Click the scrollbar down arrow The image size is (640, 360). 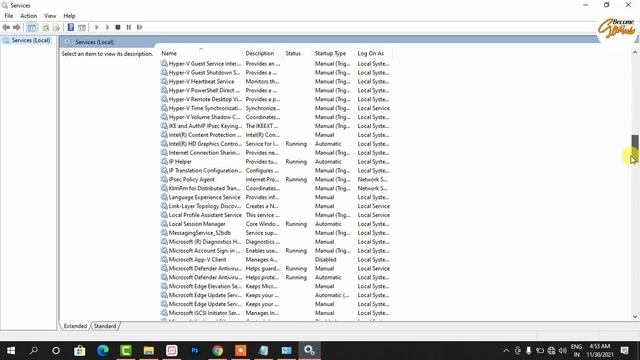click(635, 316)
